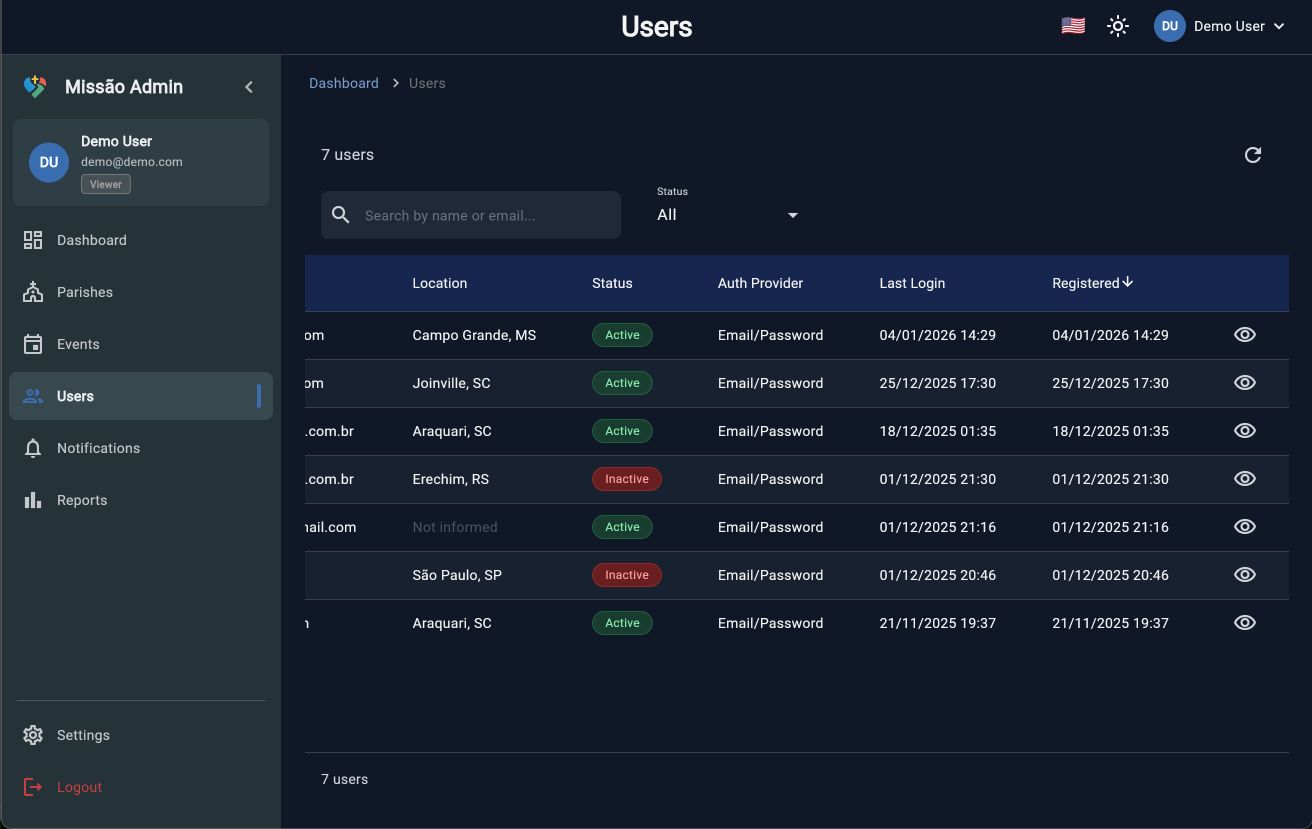Click the red Logout link
1312x829 pixels.
79,787
